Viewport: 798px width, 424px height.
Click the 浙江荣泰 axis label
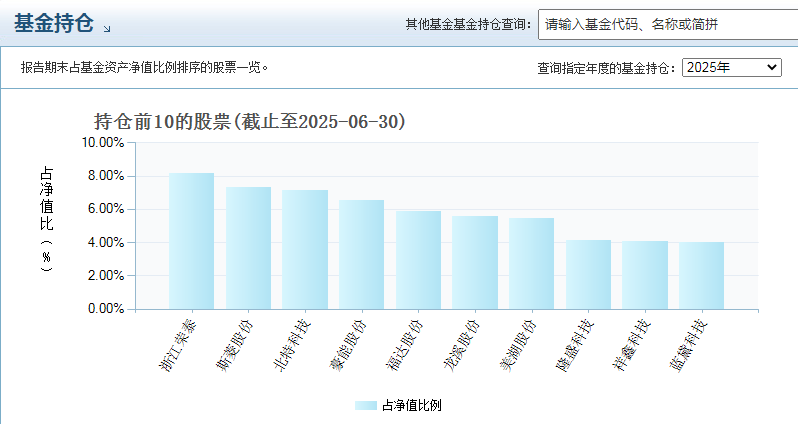pyautogui.click(x=178, y=346)
